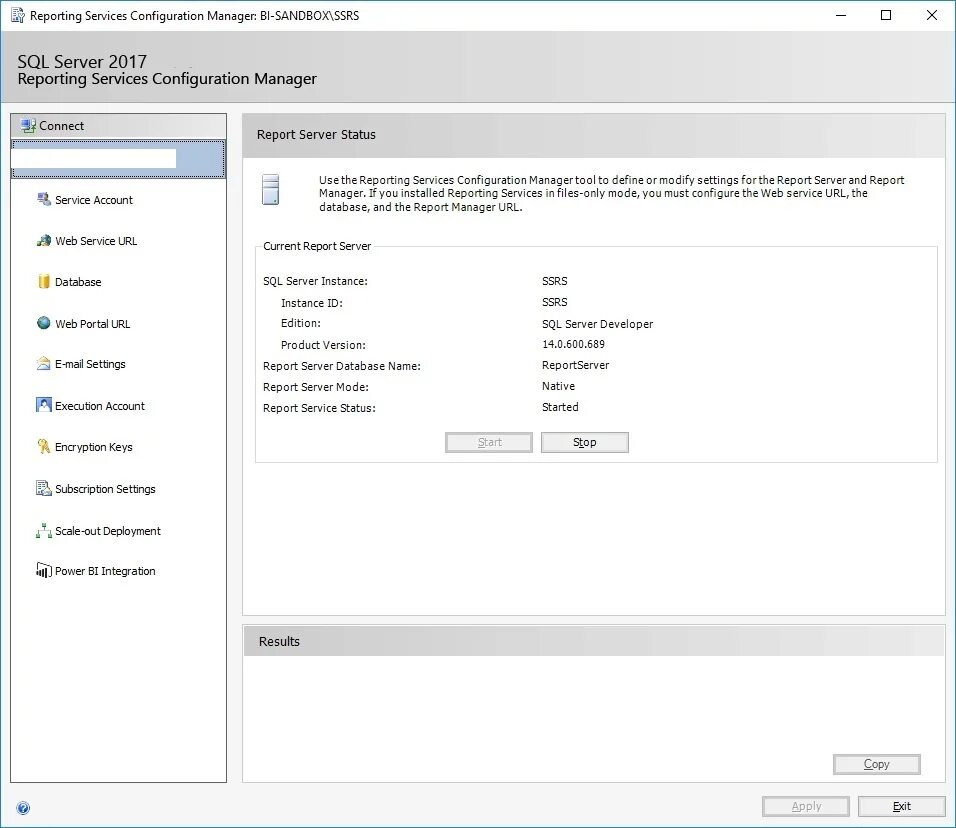This screenshot has width=956, height=828.
Task: Click the Encryption Keys key icon
Action: (x=43, y=446)
